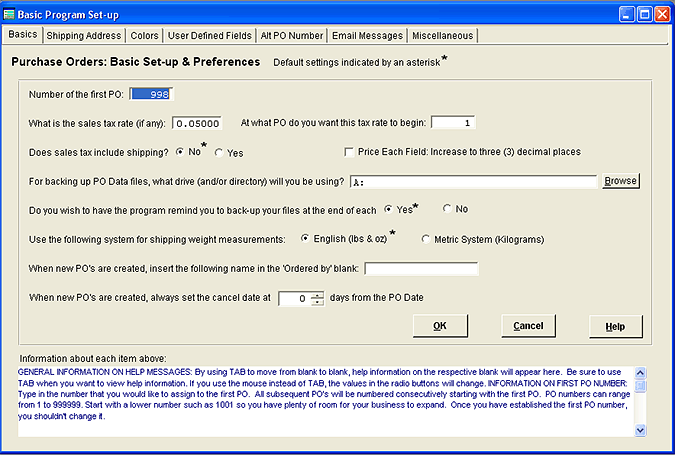Open the User Defined Fields tab

[x=210, y=35]
